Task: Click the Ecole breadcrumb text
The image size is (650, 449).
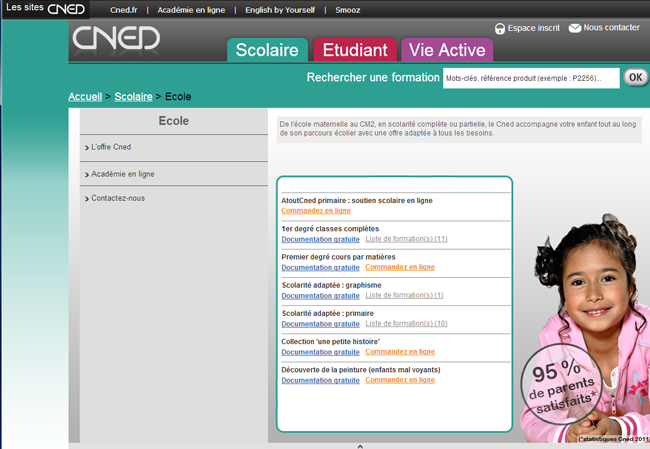Action: tap(178, 97)
